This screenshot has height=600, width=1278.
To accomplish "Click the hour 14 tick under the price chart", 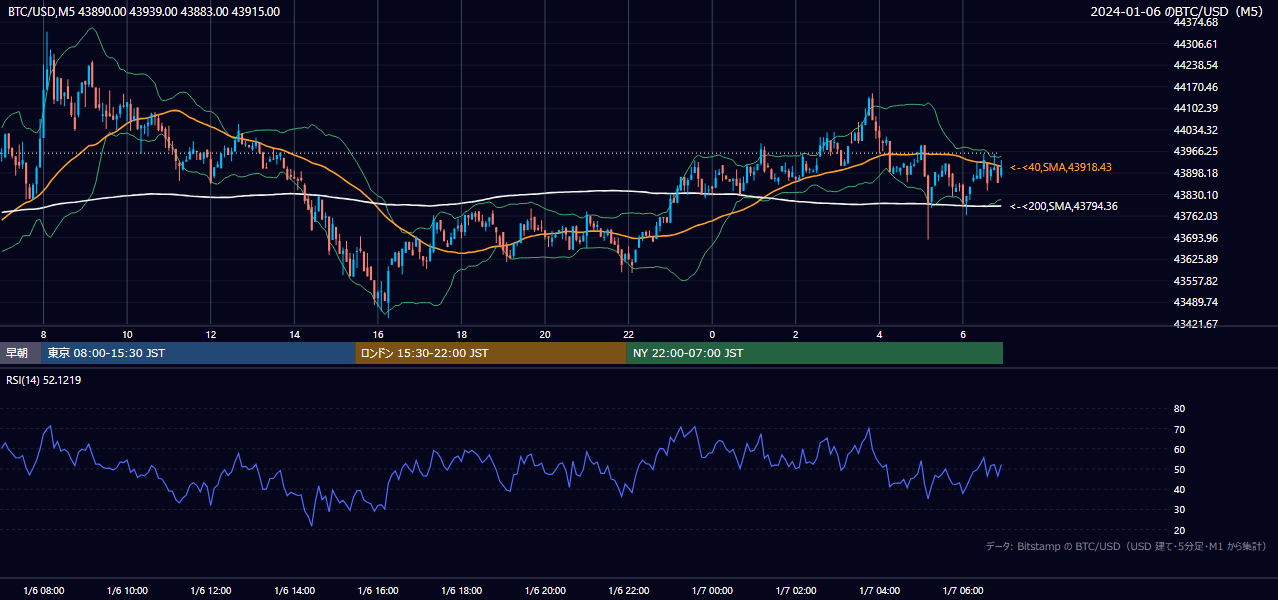I will coord(294,334).
